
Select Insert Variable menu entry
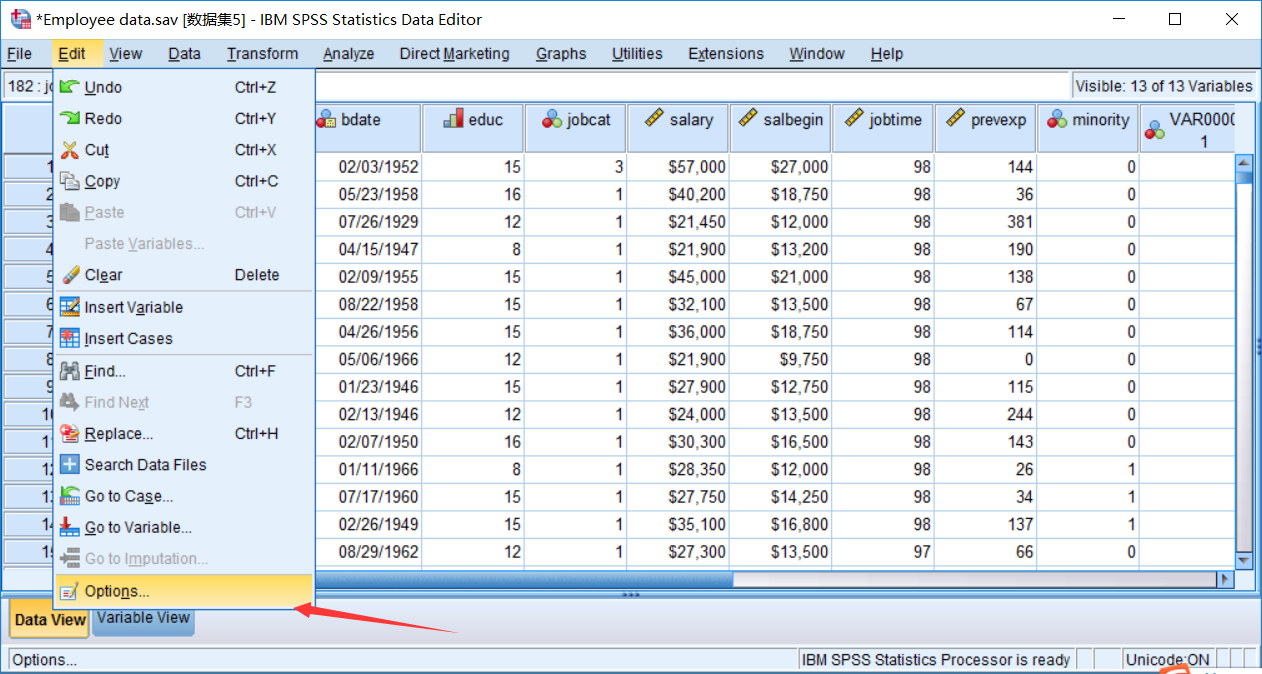coord(184,307)
